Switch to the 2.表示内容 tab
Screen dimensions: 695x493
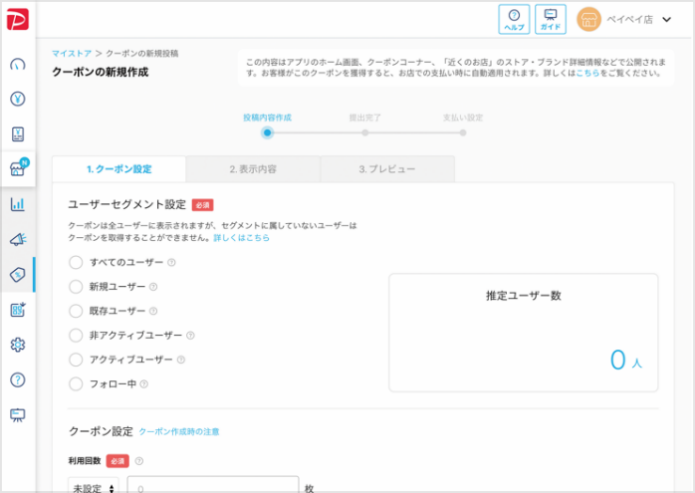coord(253,169)
